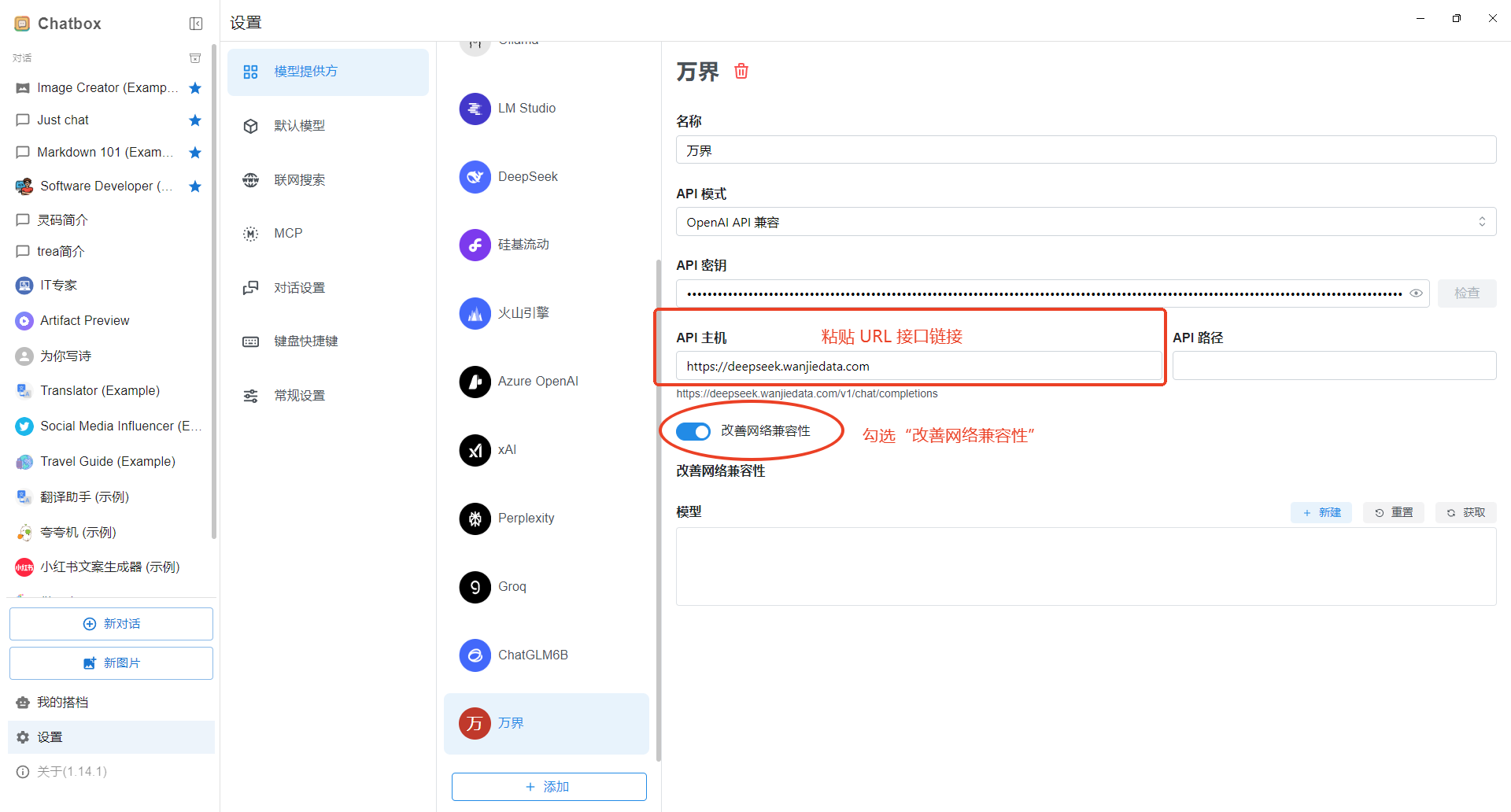Screen dimensions: 1511x812
Task: Click the ChatGLM6B provider icon
Action: [x=475, y=655]
